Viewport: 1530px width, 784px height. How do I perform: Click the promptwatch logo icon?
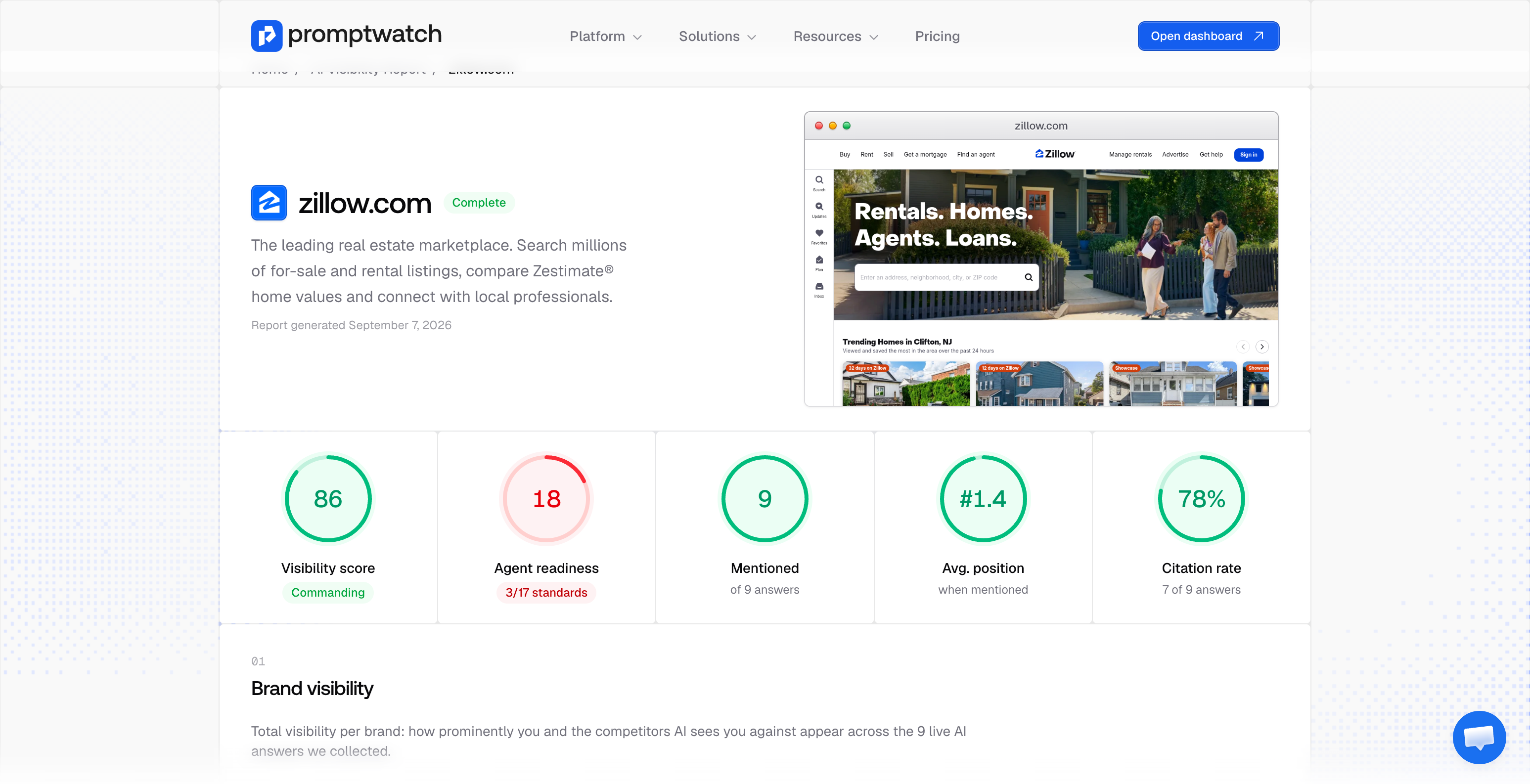click(x=267, y=36)
